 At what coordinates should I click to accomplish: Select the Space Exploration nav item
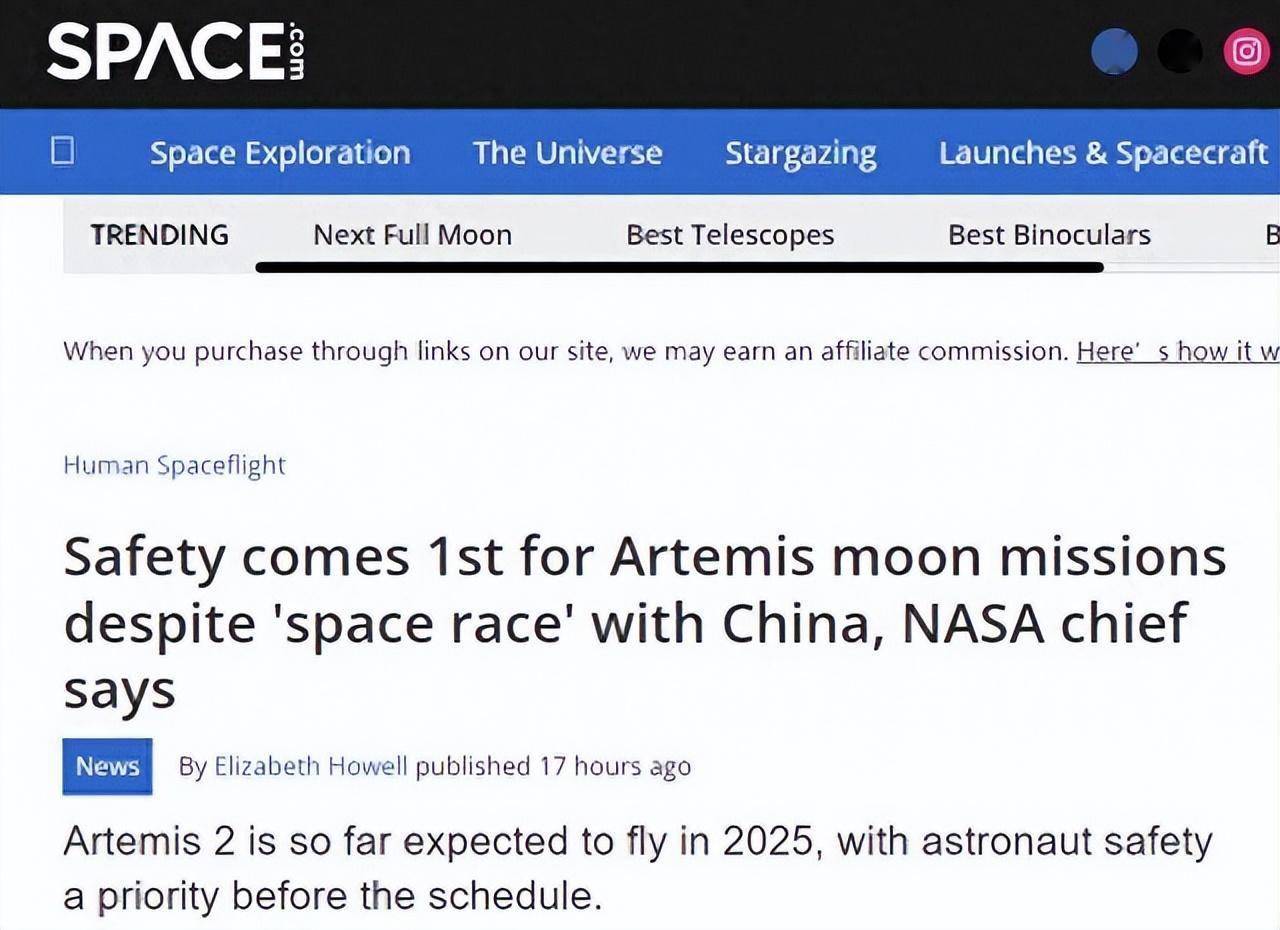[x=279, y=152]
